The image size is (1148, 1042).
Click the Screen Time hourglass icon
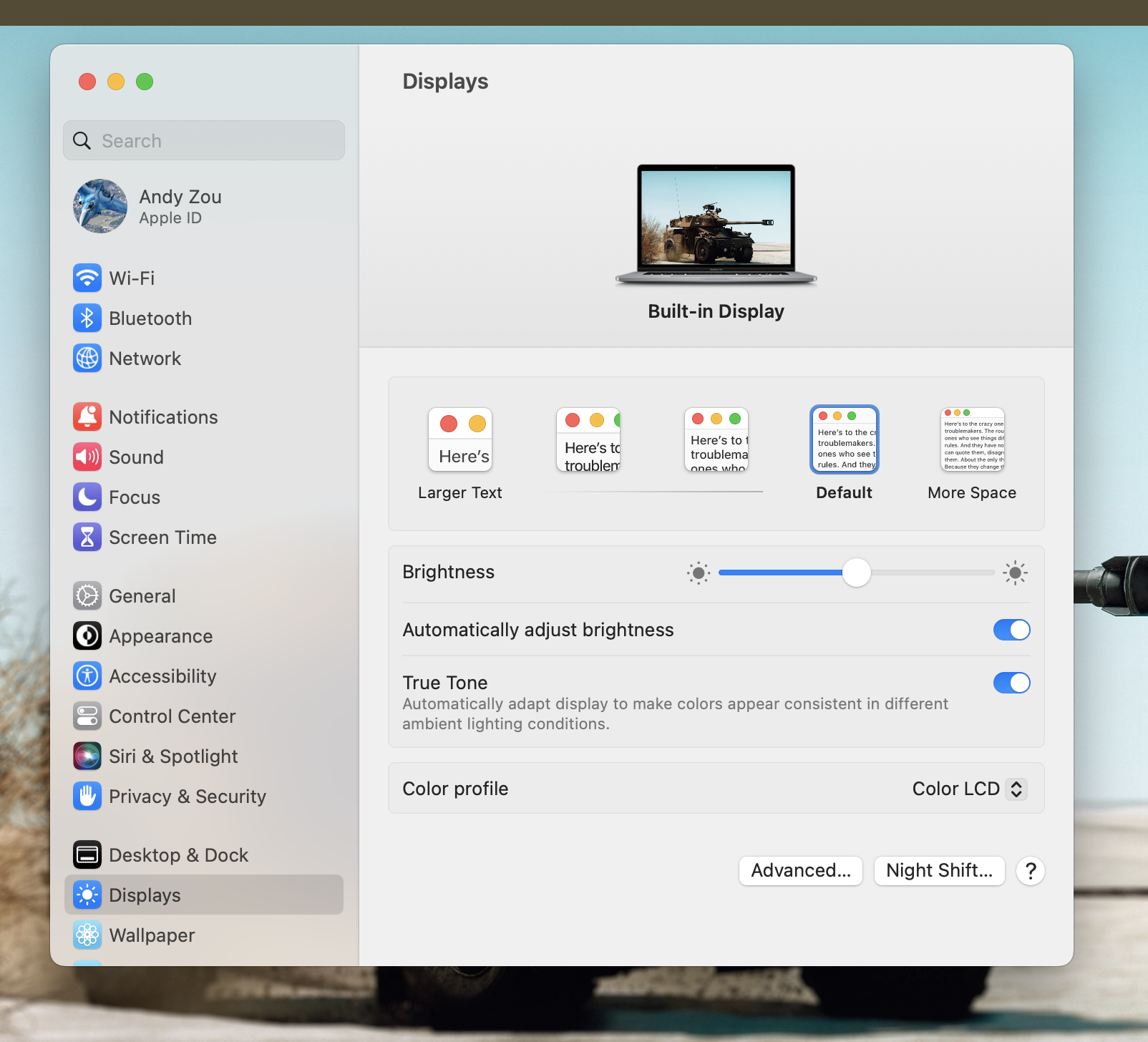(87, 537)
